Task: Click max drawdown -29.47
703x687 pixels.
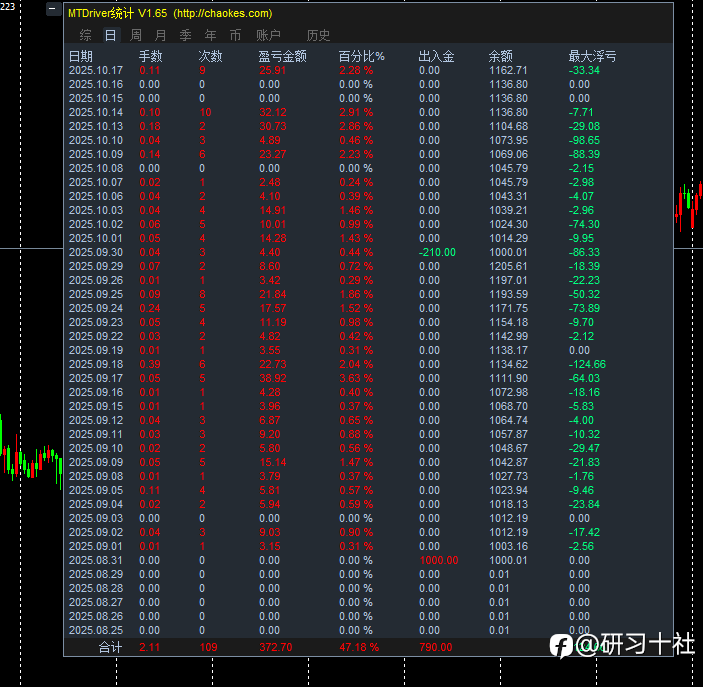Action: point(584,448)
